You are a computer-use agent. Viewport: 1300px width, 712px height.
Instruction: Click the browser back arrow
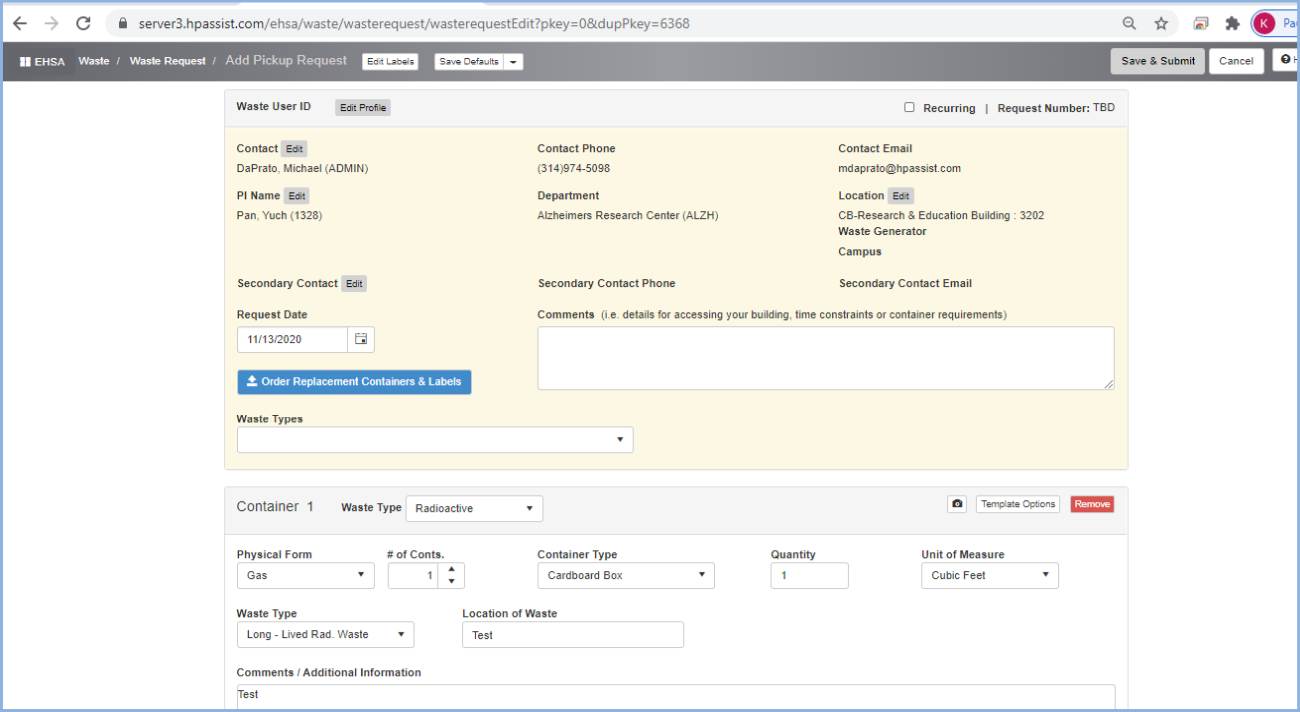[x=19, y=23]
